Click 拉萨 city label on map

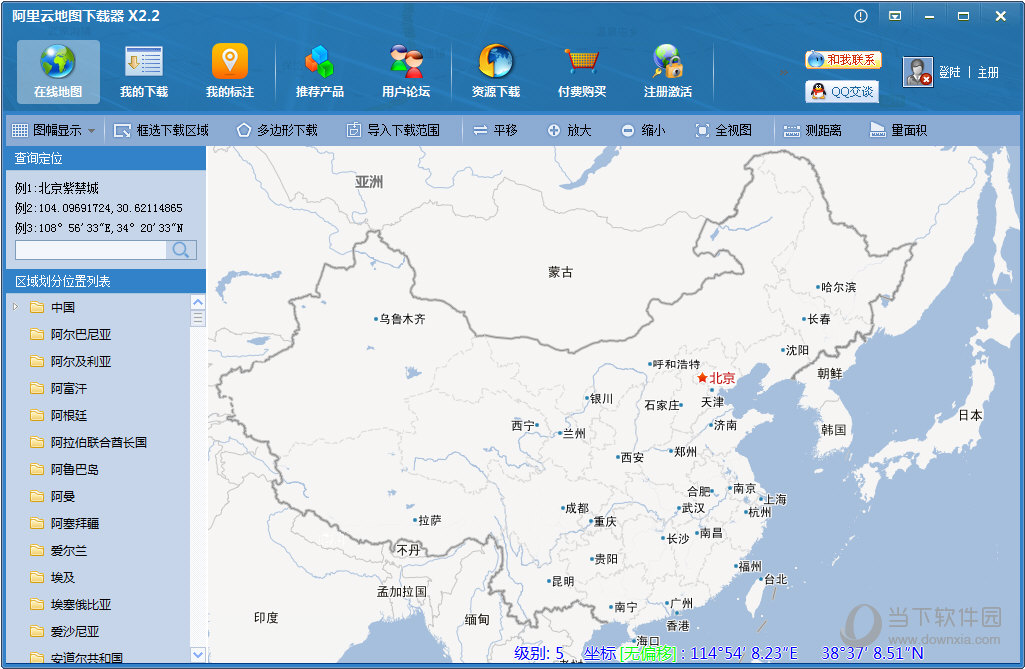[x=429, y=521]
